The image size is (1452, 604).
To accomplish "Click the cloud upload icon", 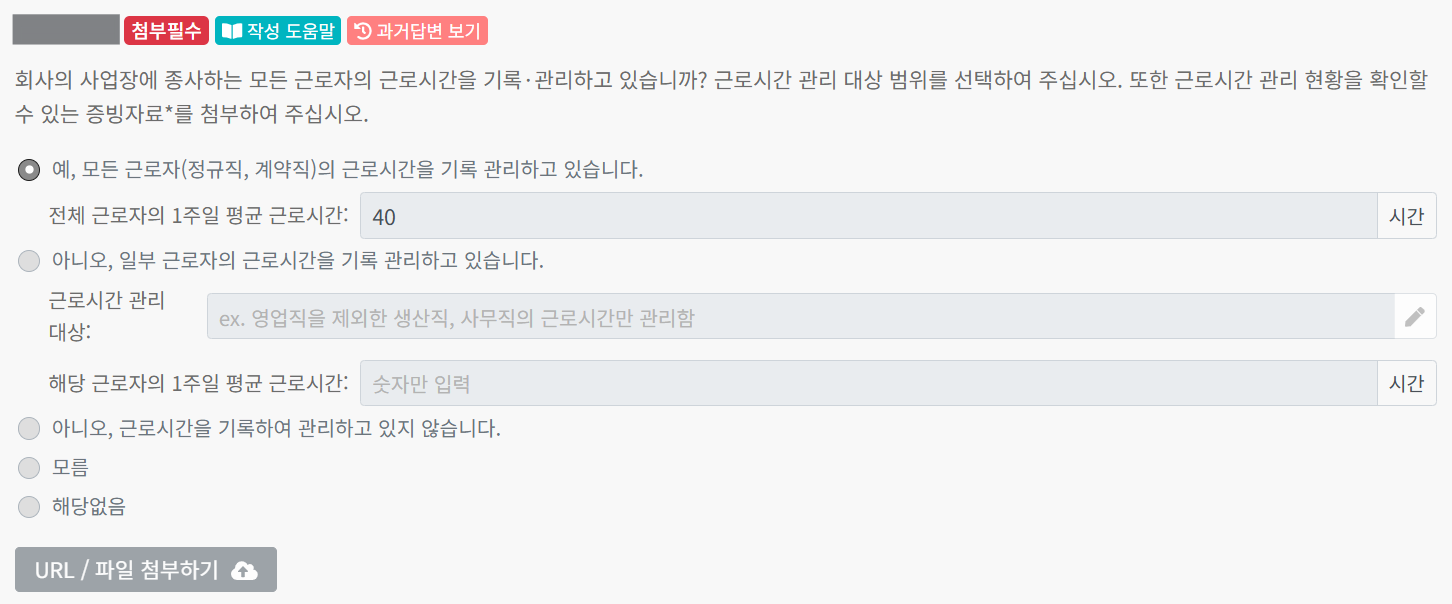I will click(244, 570).
